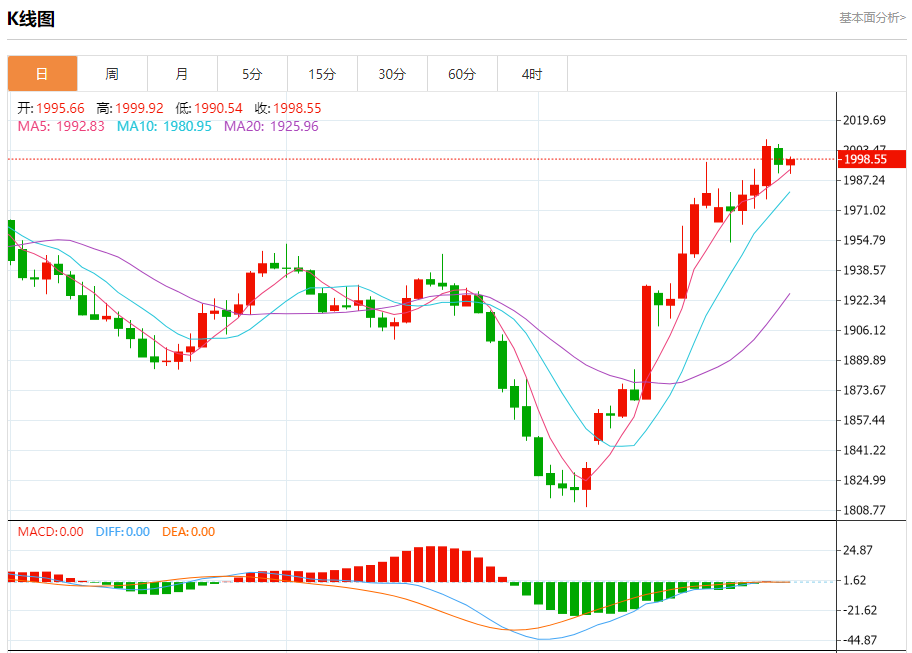Open the 15分 interval tab
This screenshot has height=653, width=912.
pos(322,74)
